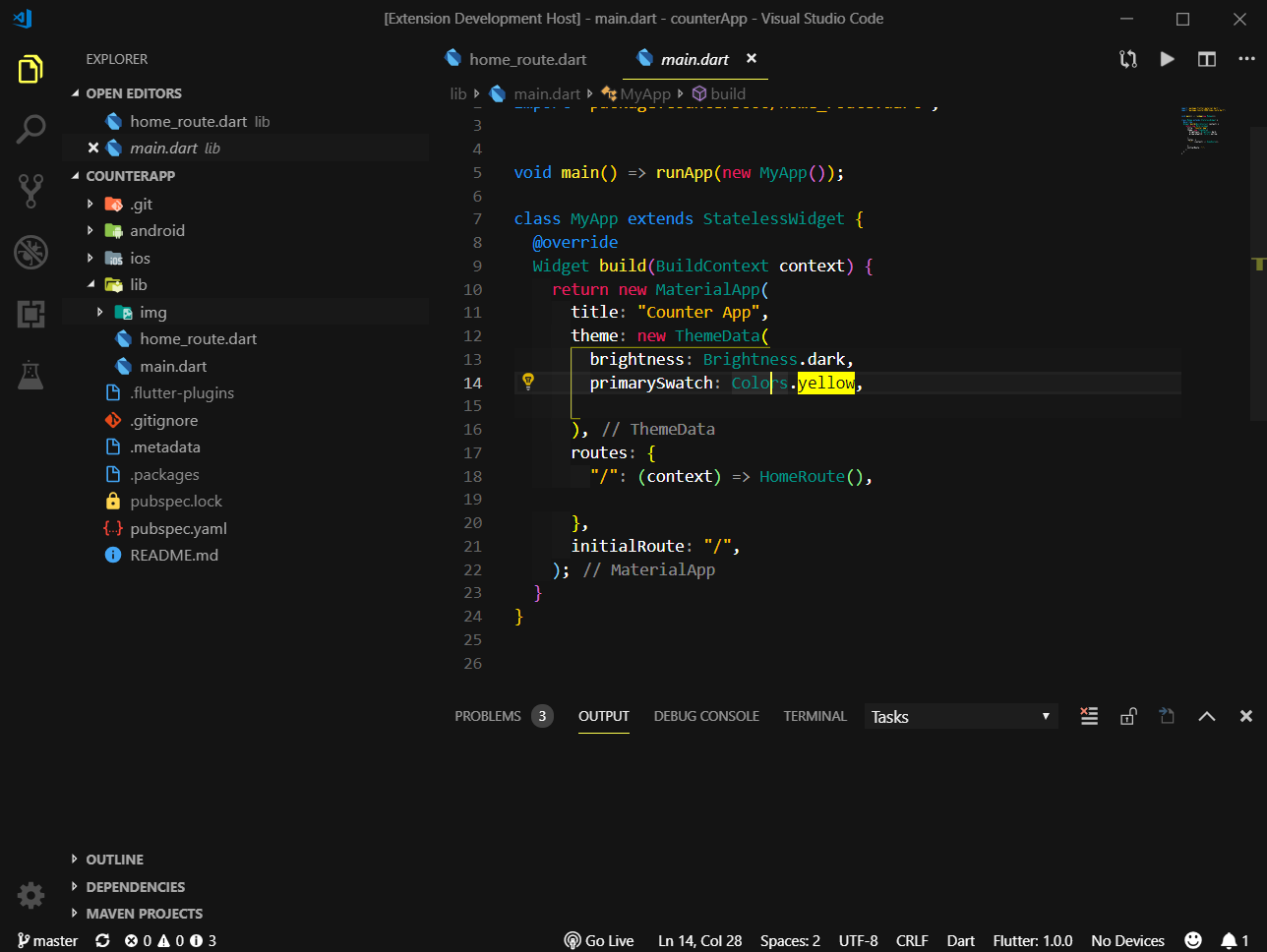Open the Source Control view

pos(30,191)
